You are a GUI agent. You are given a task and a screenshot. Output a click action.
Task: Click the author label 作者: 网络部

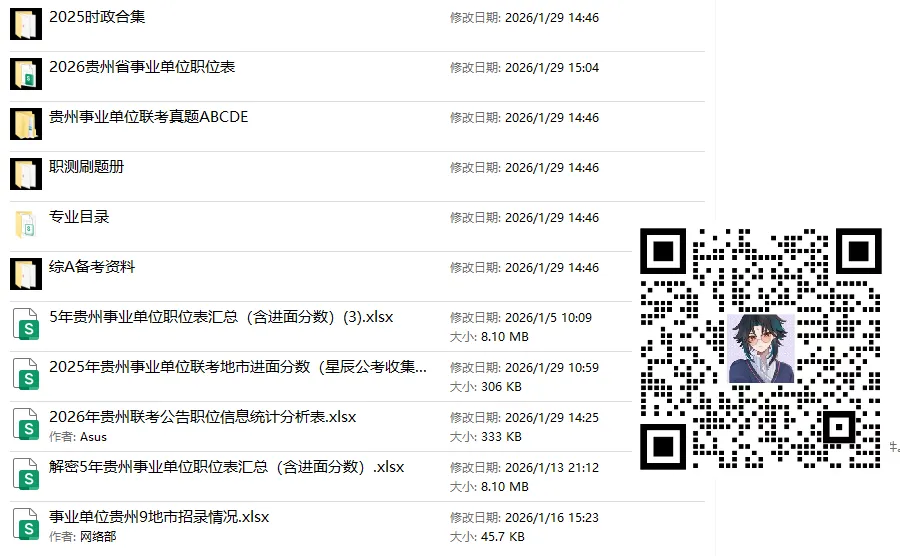tap(82, 536)
